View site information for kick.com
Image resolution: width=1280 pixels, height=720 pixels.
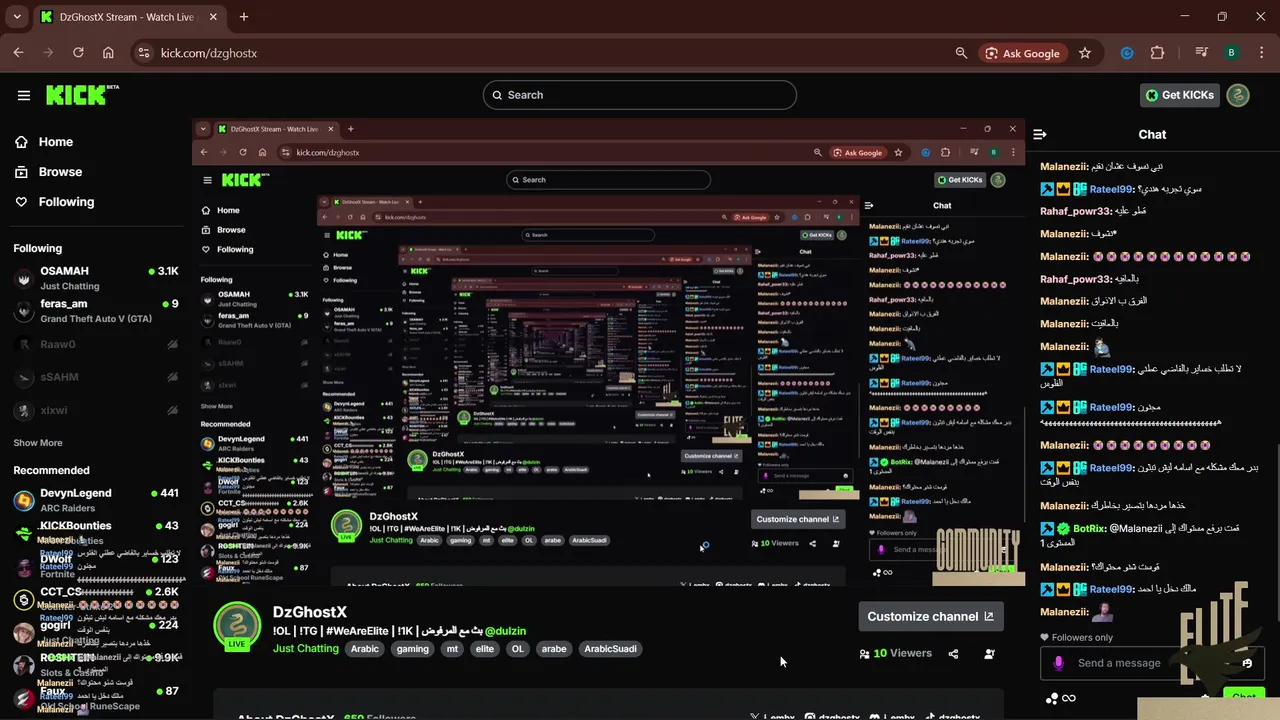point(143,53)
